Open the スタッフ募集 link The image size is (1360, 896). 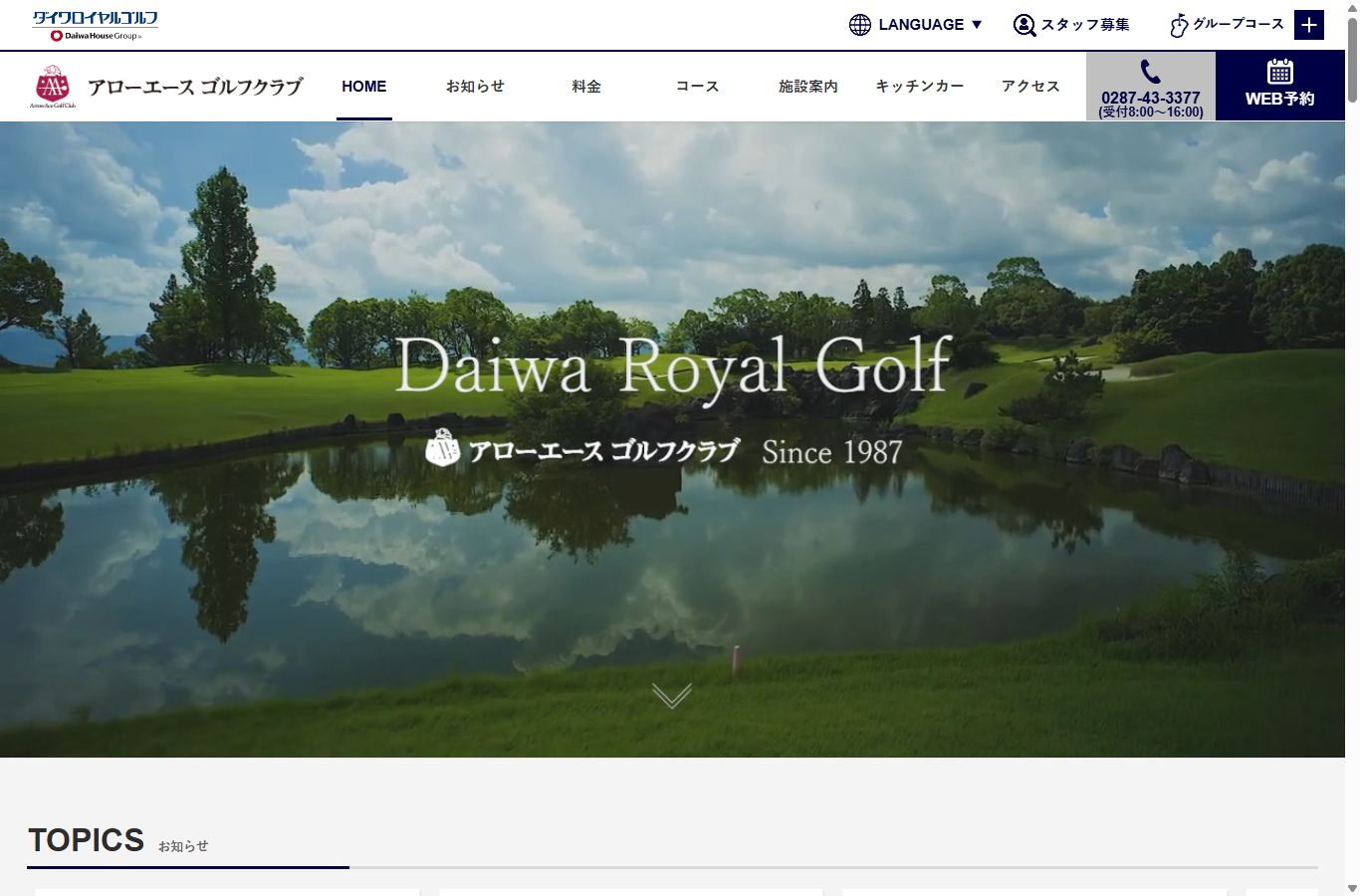point(1085,25)
